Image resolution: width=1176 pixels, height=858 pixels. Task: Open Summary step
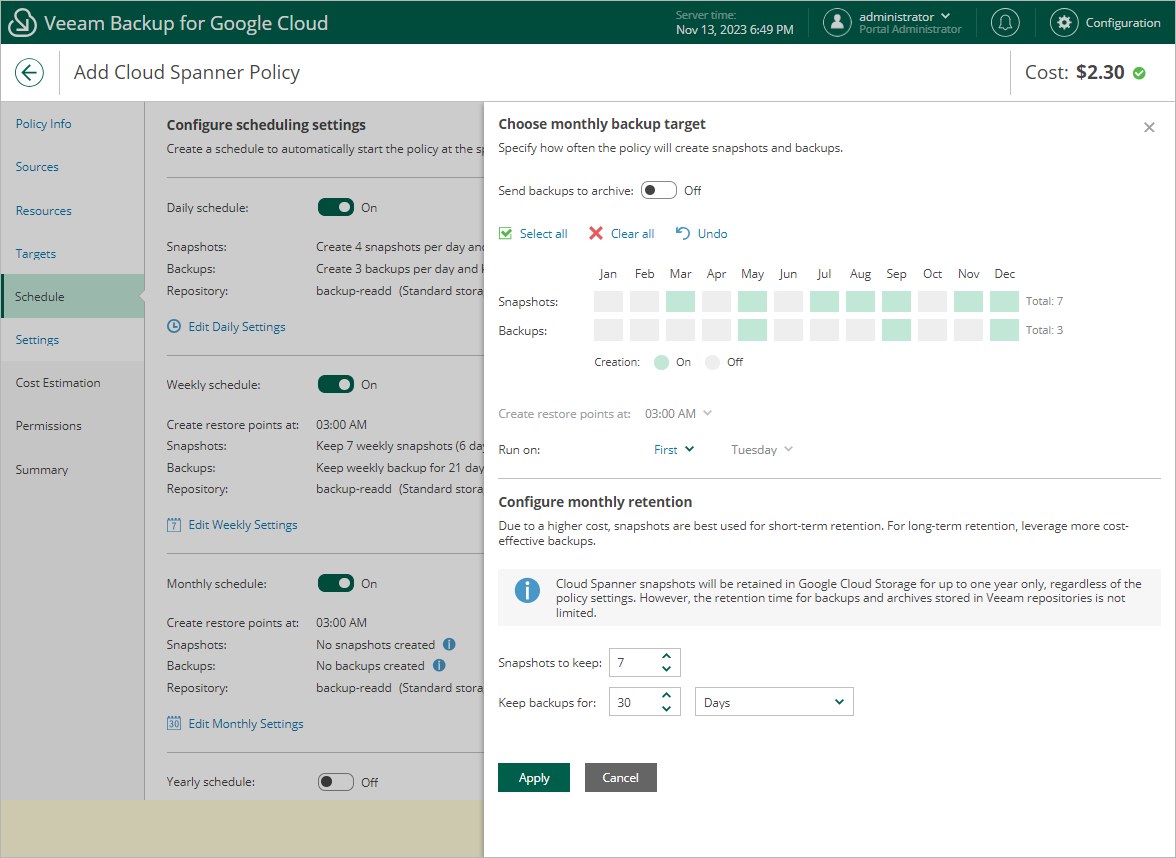(x=42, y=470)
